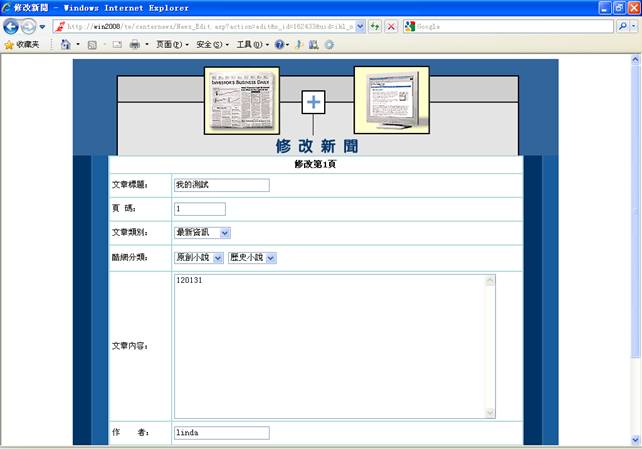Open the 文章類別 dropdown showing 最新資訊
Viewport: 642px width, 449px height.
[202, 233]
